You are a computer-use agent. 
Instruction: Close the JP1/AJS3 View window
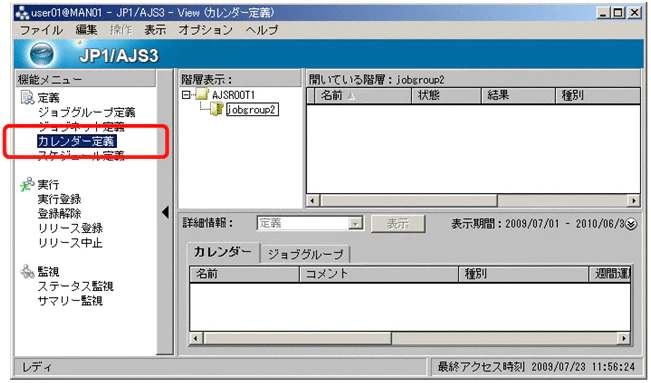coord(634,12)
